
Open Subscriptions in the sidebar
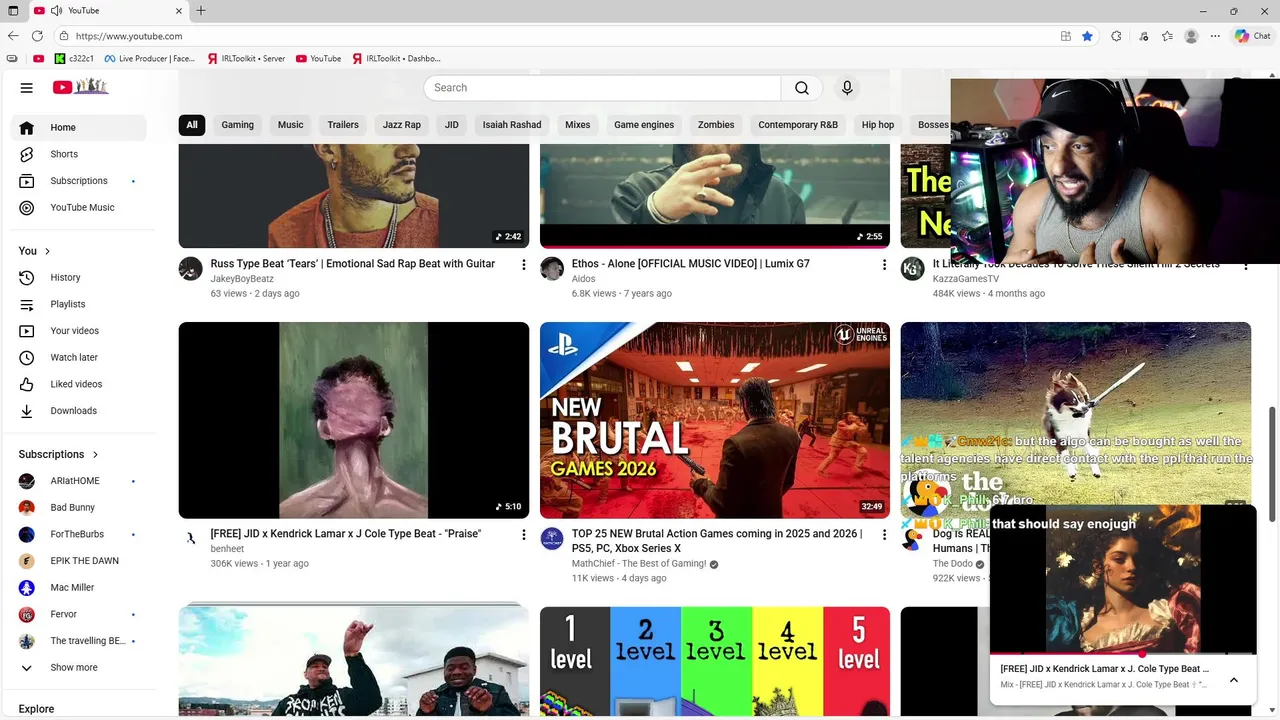point(79,181)
